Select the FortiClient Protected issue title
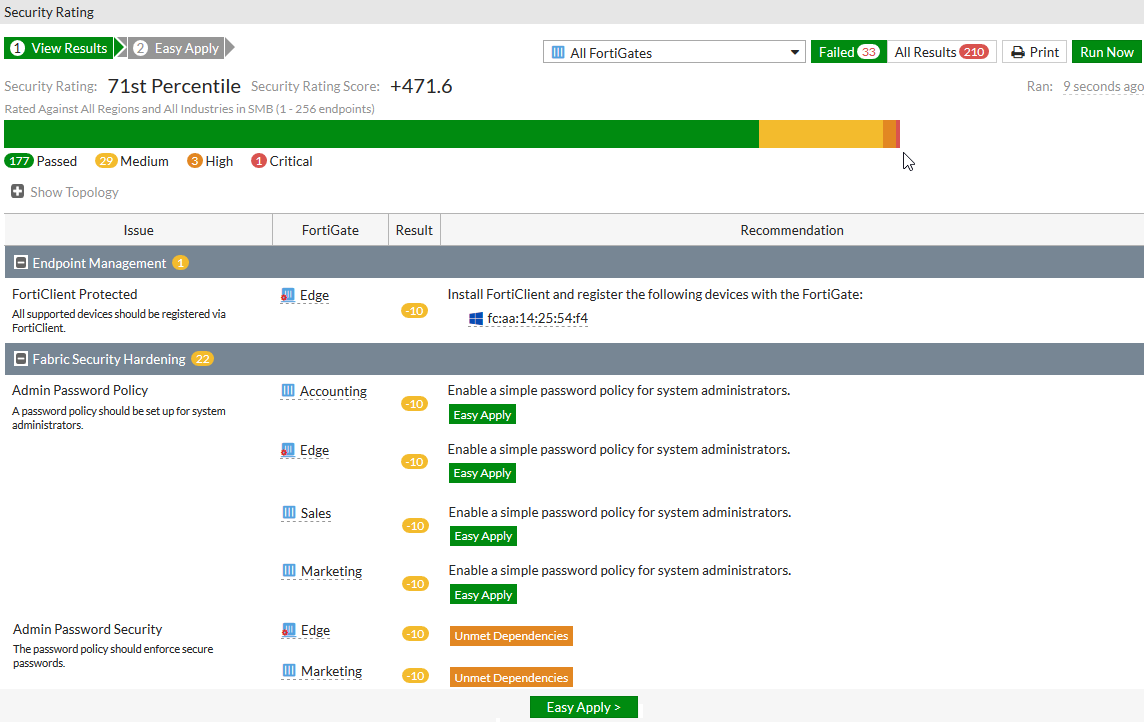This screenshot has height=722, width=1144. click(x=74, y=295)
